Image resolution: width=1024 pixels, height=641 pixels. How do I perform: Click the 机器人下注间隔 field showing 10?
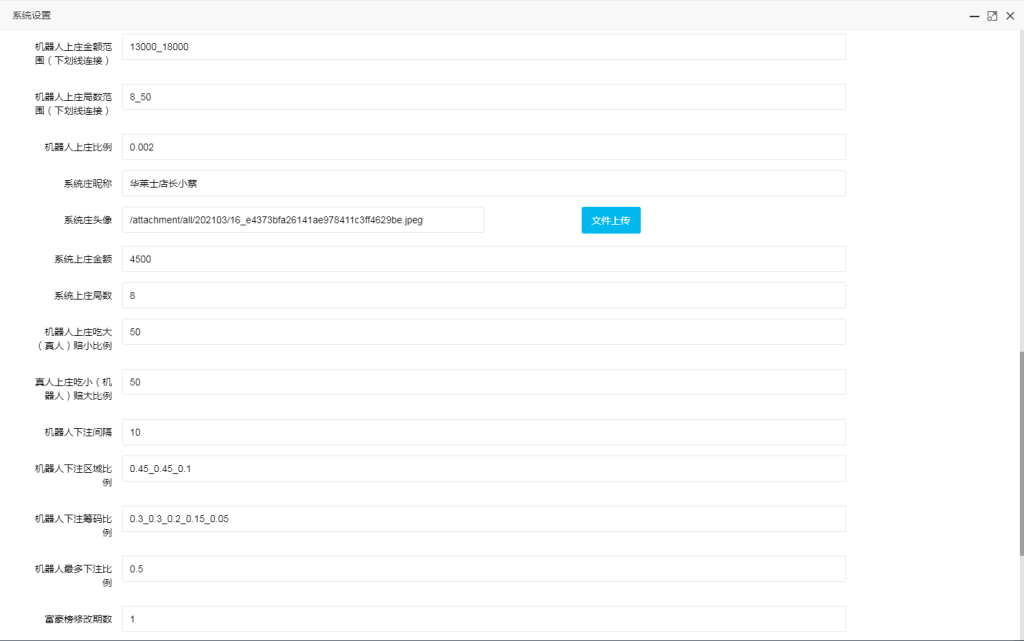(483, 432)
